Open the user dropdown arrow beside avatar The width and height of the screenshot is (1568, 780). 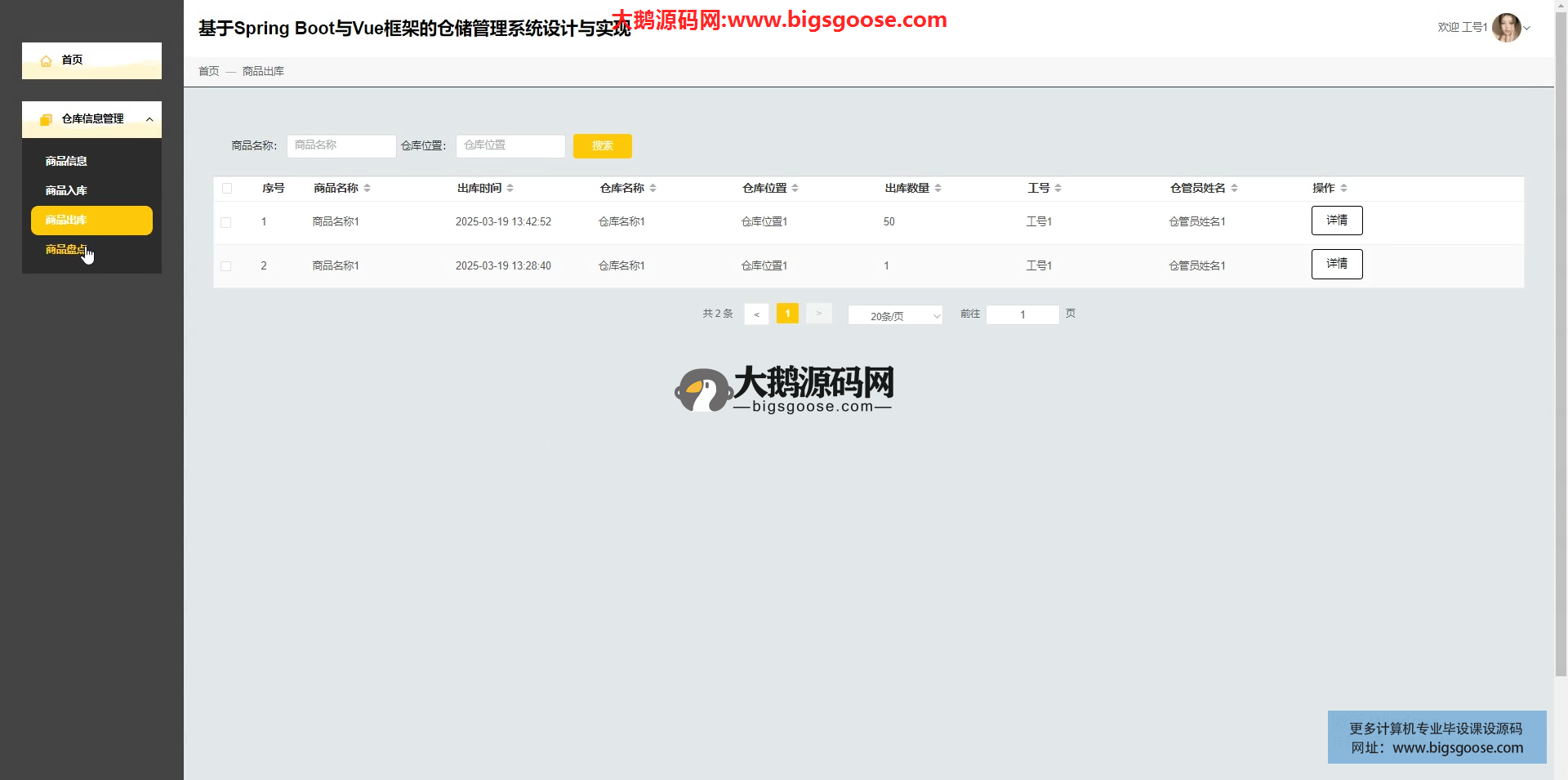pyautogui.click(x=1527, y=29)
